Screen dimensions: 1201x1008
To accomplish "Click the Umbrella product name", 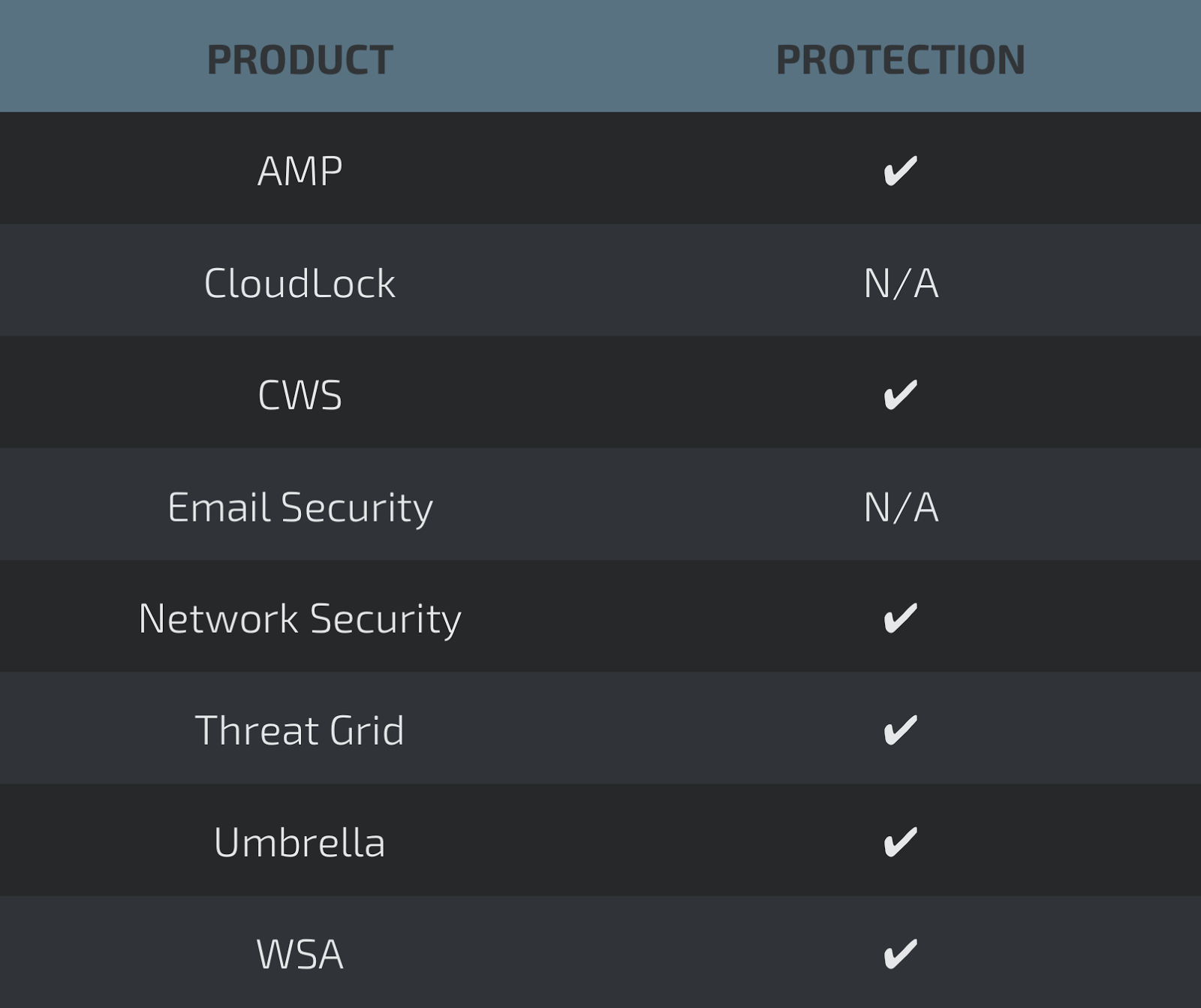I will click(x=299, y=843).
